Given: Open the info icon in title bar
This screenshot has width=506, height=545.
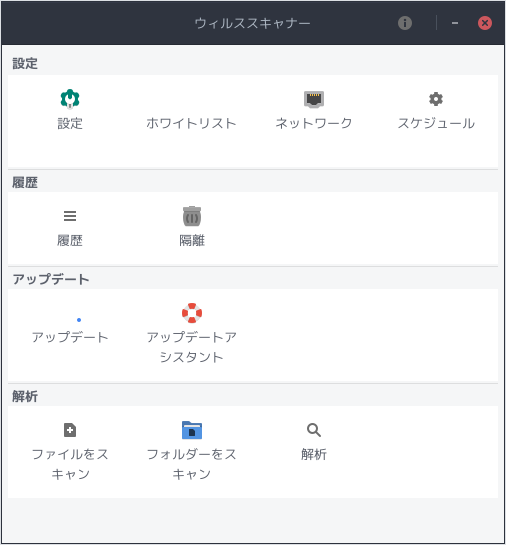Looking at the screenshot, I should click(x=405, y=23).
